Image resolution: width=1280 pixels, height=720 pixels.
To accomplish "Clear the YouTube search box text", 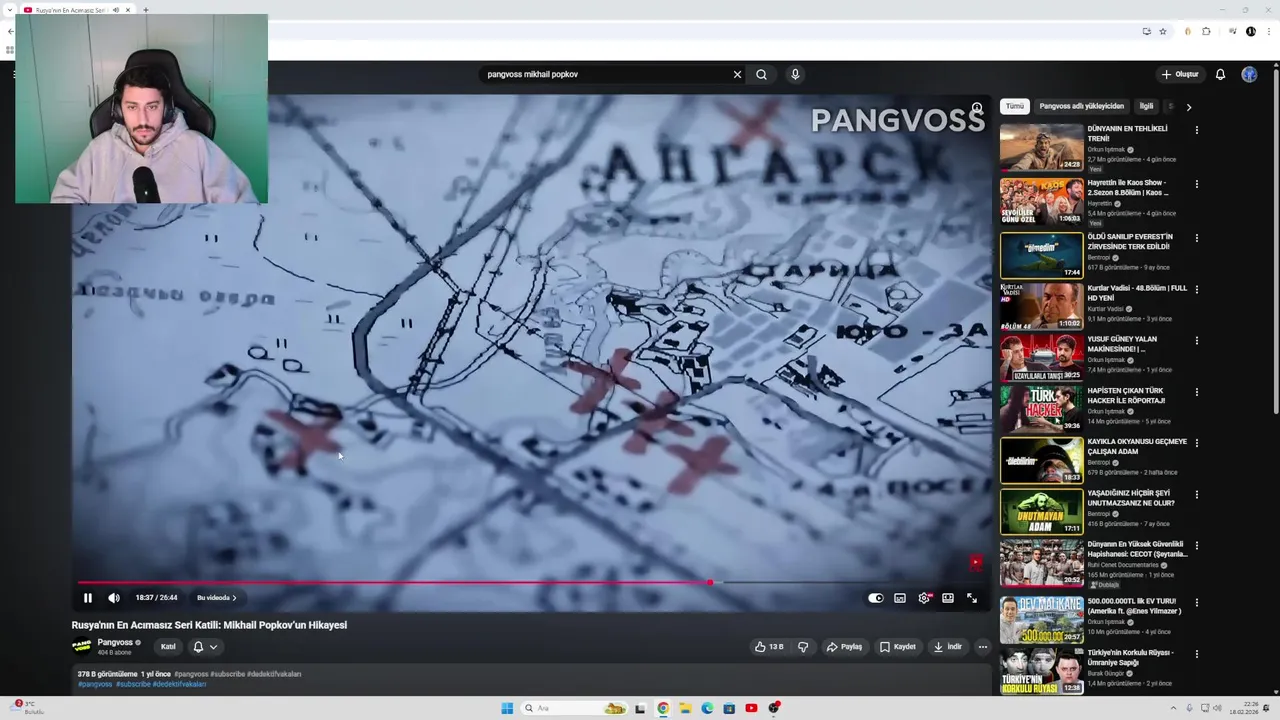I will [x=737, y=74].
